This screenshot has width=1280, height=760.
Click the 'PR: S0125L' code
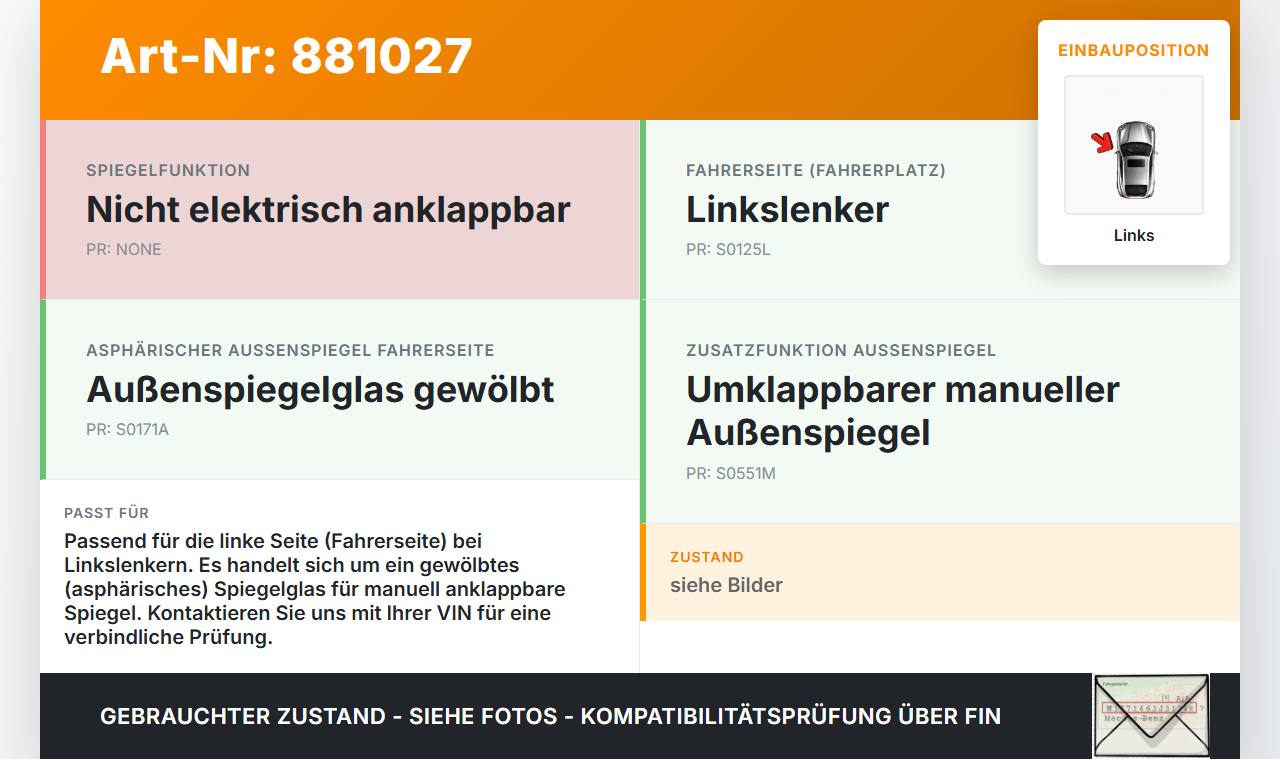pos(728,250)
